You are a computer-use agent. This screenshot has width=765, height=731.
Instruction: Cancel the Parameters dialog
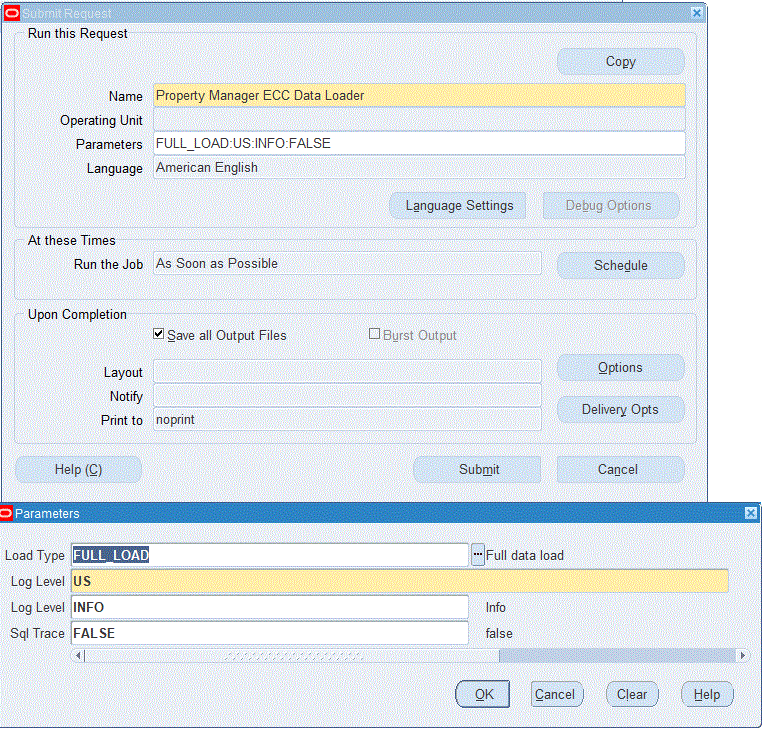coord(557,694)
